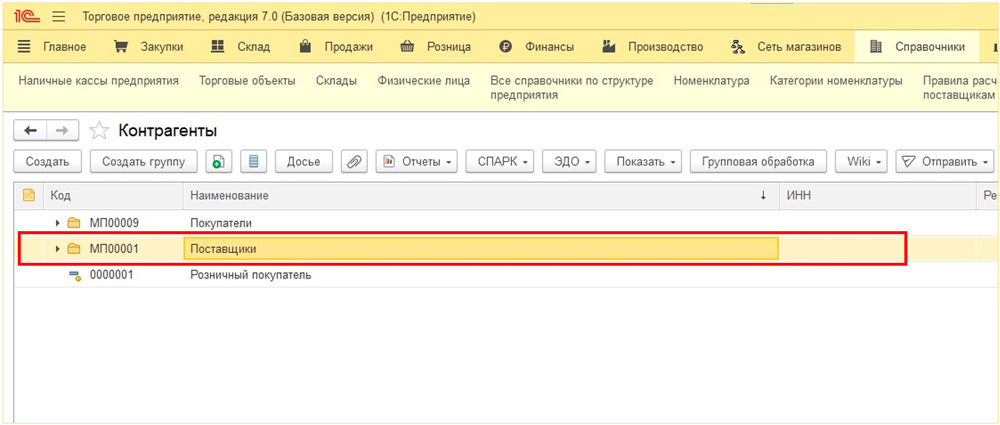Click the Создать группу button
The image size is (1000, 425).
[x=144, y=161]
